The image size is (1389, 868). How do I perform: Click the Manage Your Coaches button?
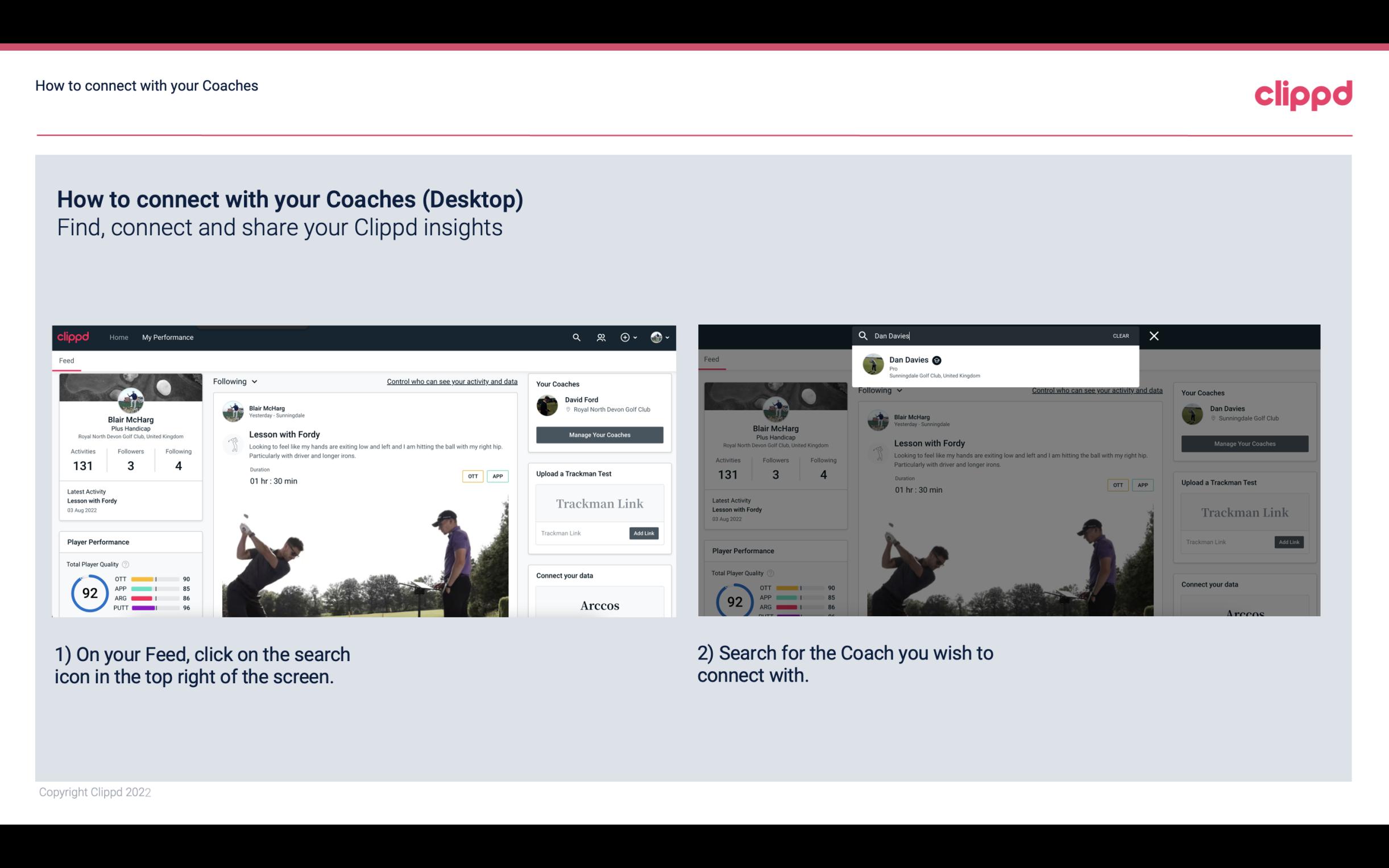pos(599,434)
